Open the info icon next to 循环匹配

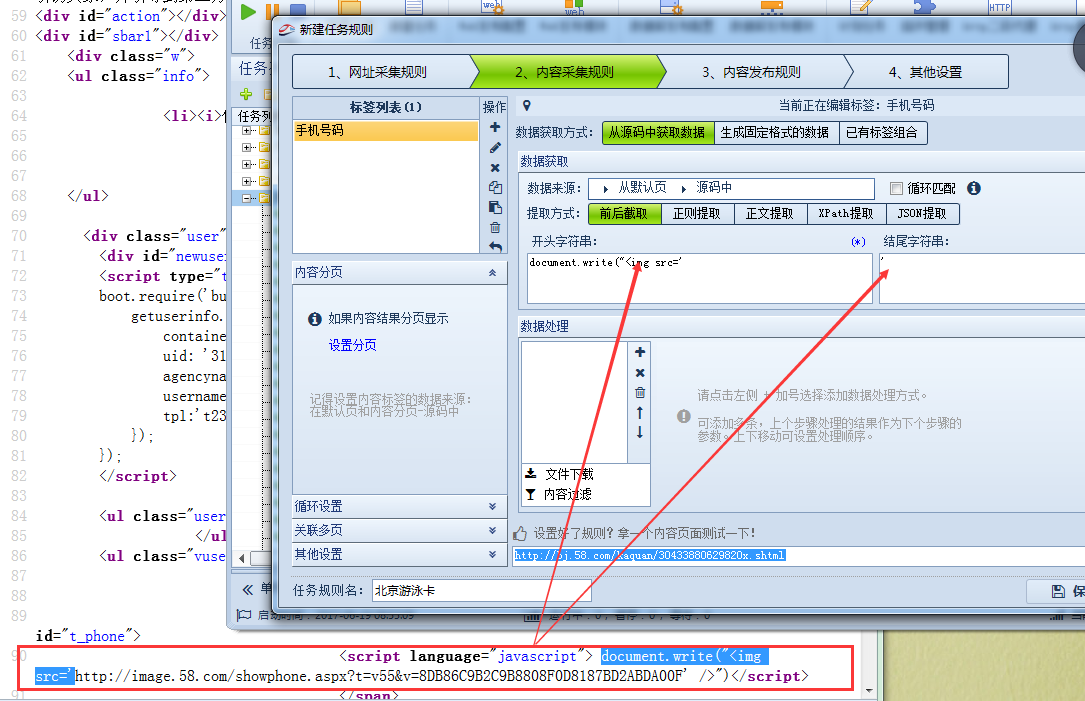pyautogui.click(x=974, y=188)
